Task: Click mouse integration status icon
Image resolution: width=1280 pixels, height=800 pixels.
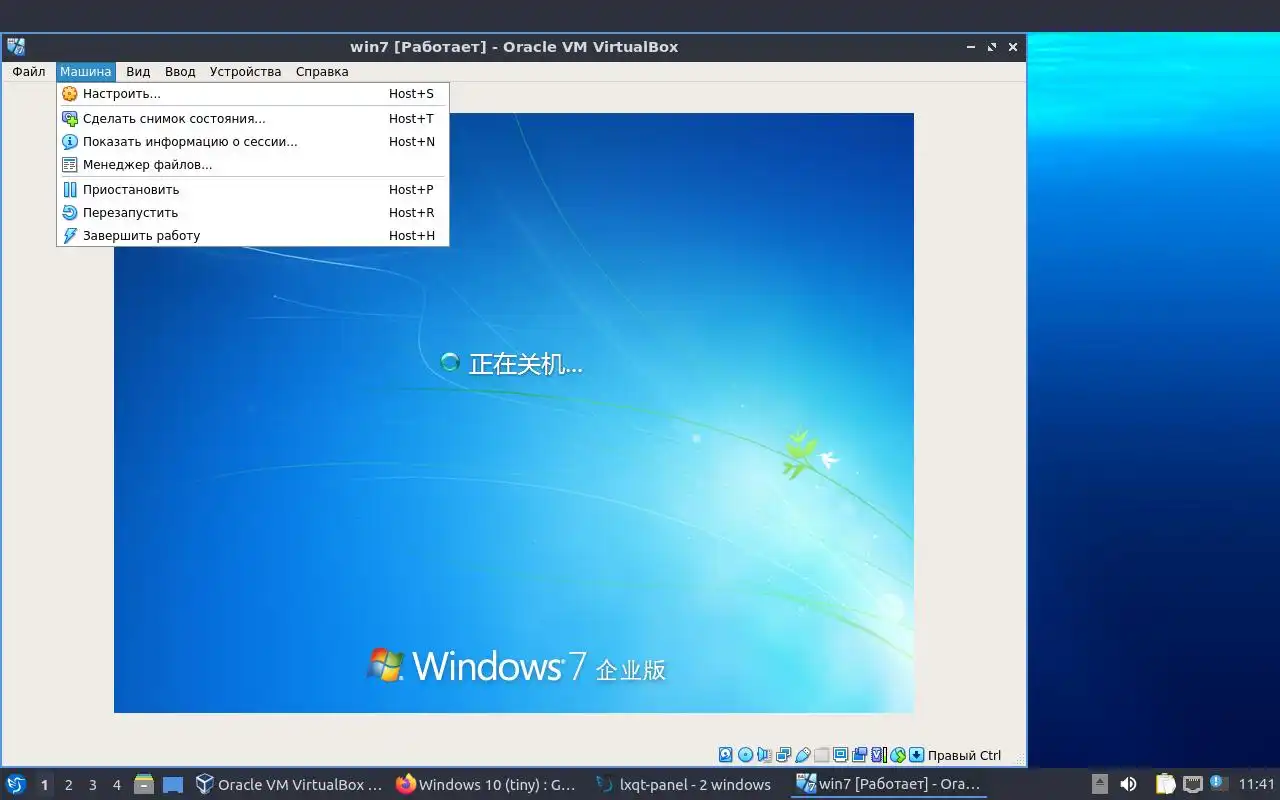Action: (898, 755)
